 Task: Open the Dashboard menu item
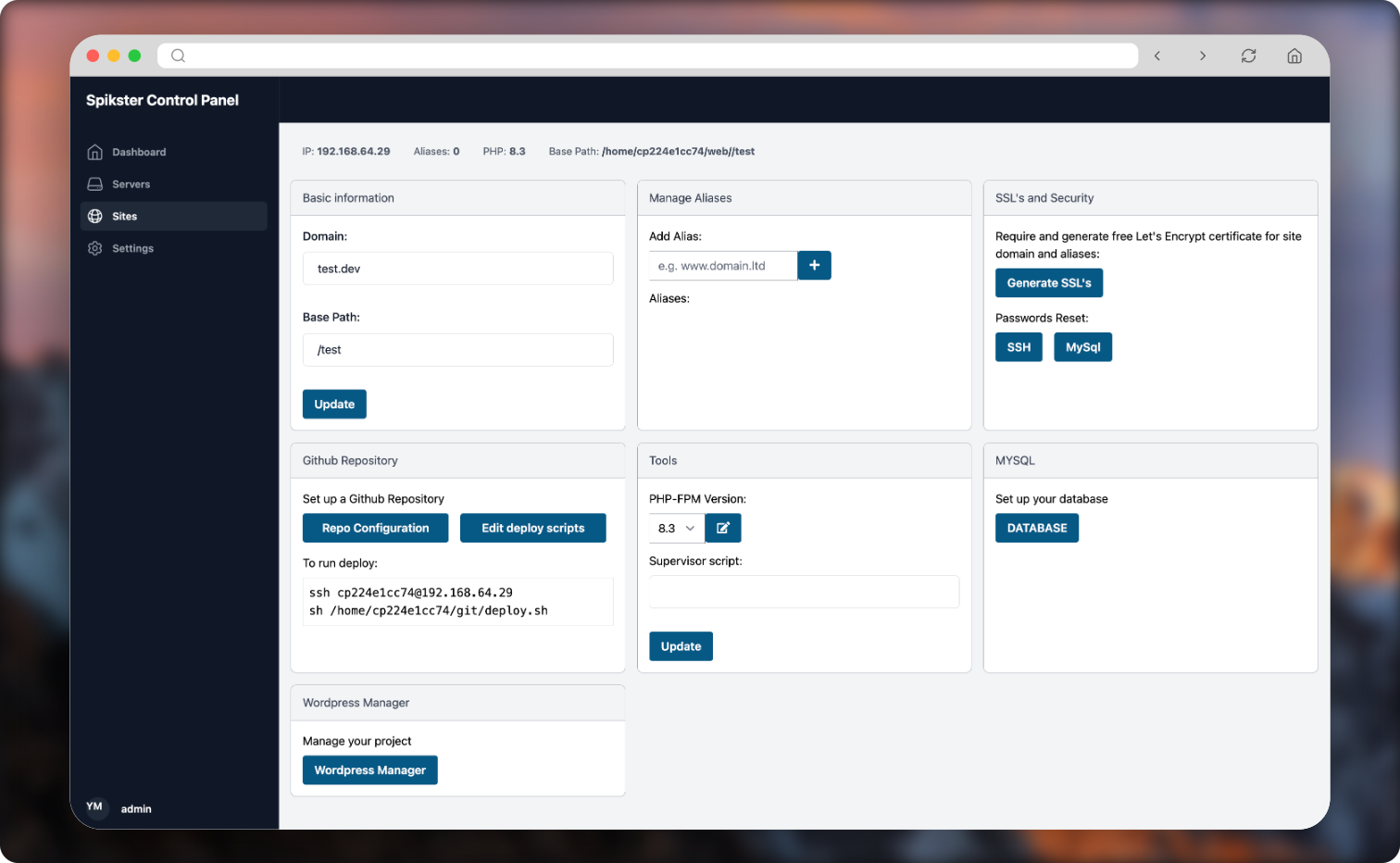pyautogui.click(x=174, y=152)
